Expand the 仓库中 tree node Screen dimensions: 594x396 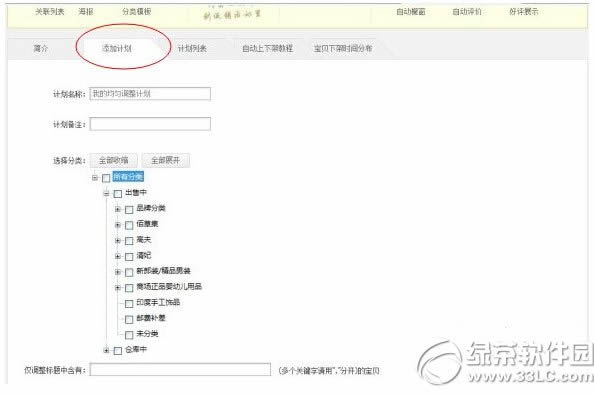point(106,350)
